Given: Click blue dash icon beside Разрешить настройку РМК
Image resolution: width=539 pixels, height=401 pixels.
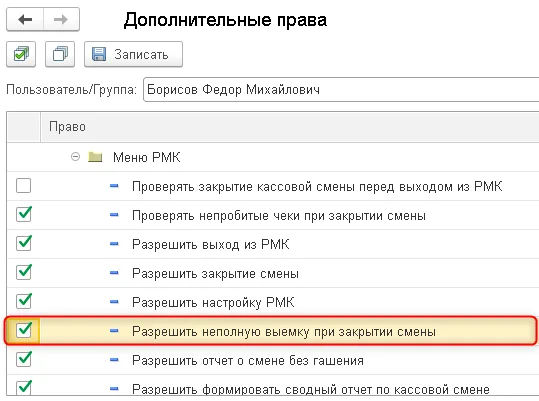Looking at the screenshot, I should (x=114, y=302).
